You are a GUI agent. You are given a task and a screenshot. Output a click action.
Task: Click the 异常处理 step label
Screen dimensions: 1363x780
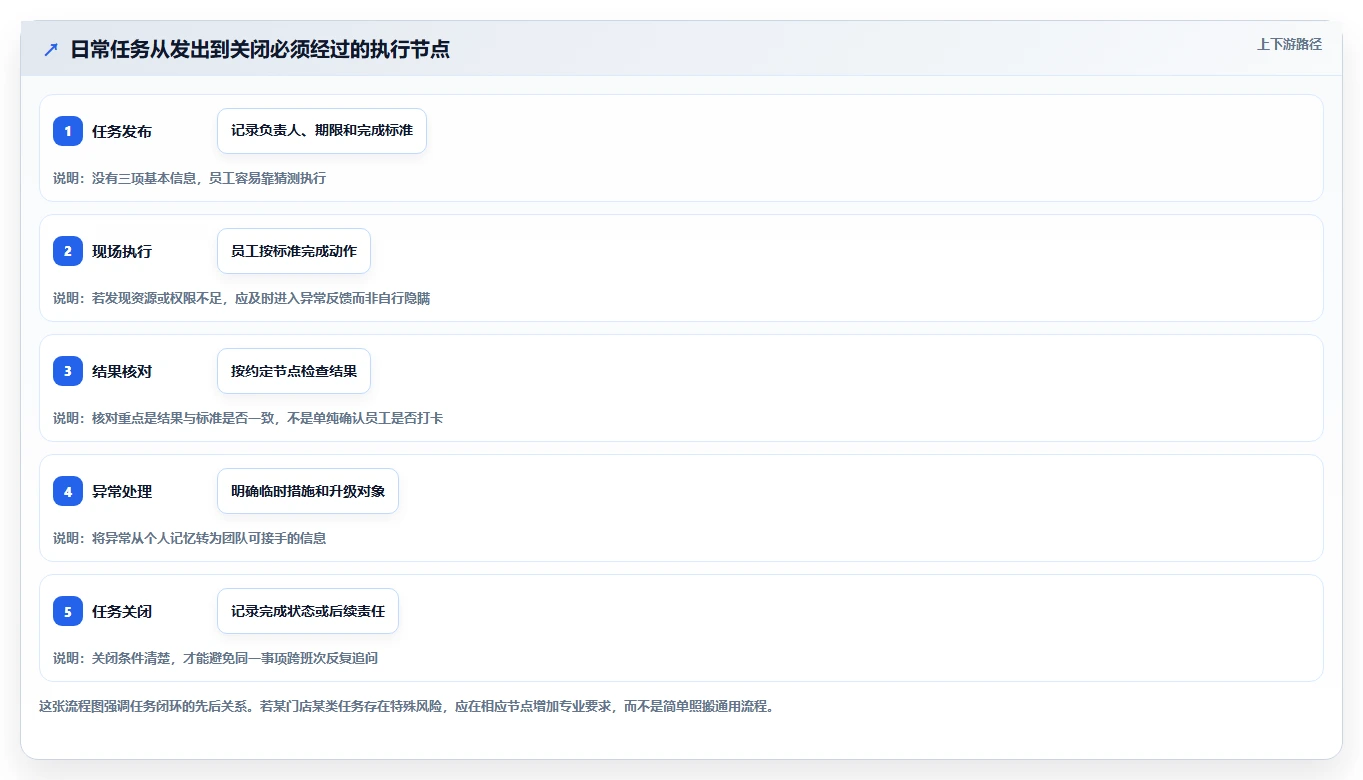click(122, 491)
